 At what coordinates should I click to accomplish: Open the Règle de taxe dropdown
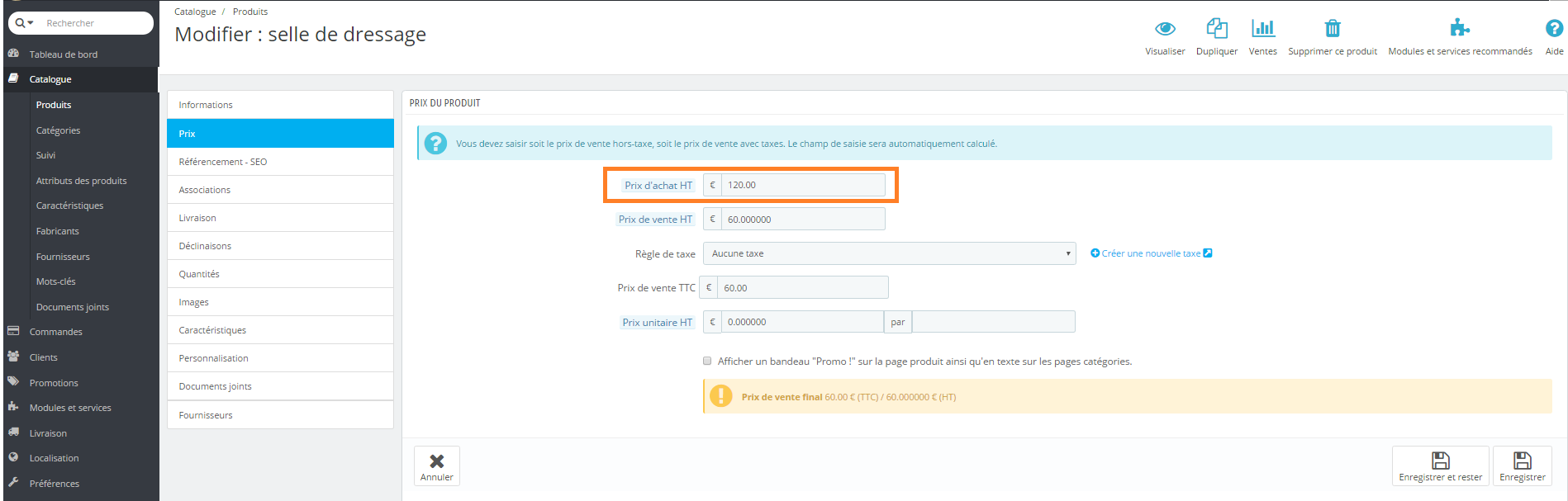coord(890,253)
